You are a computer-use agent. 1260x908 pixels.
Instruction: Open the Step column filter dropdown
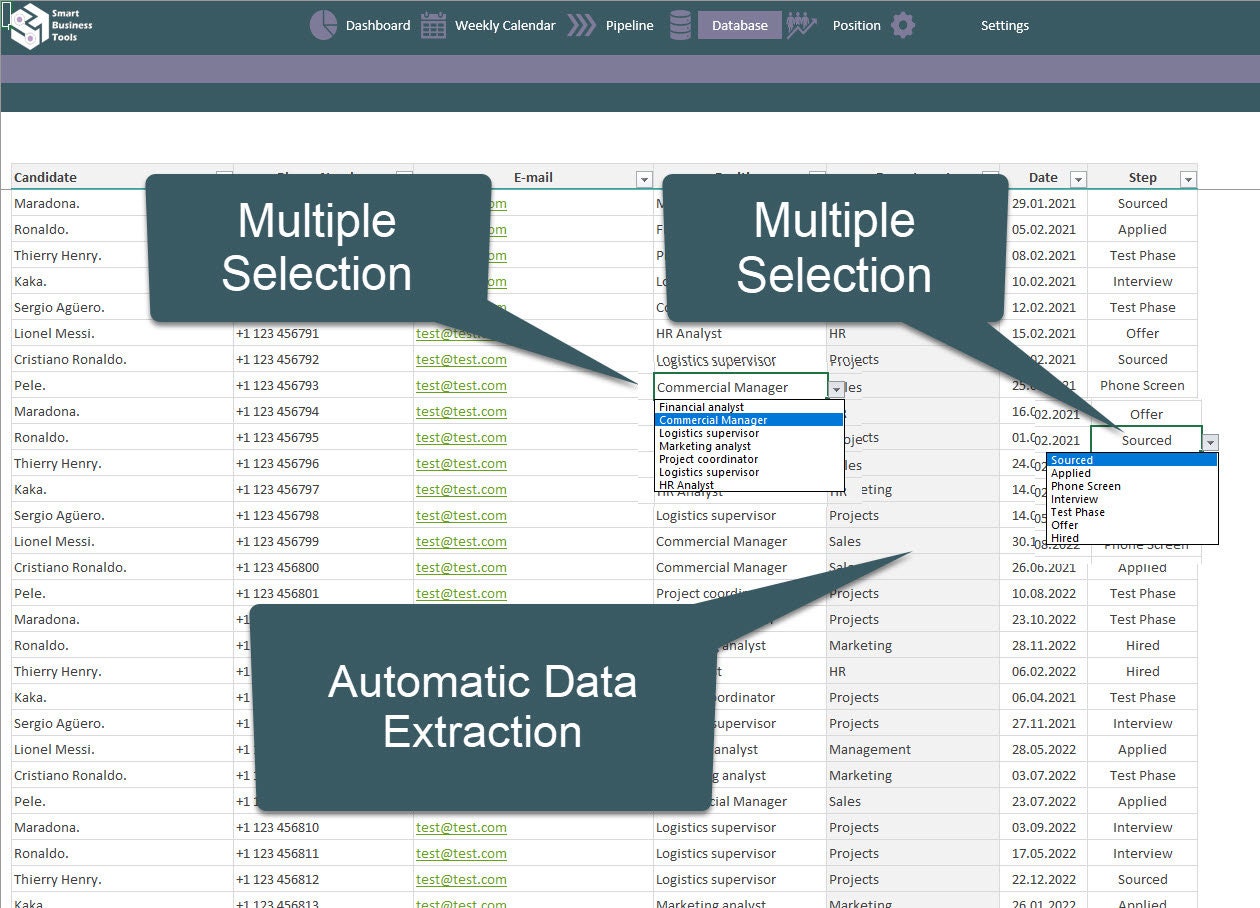point(1188,179)
